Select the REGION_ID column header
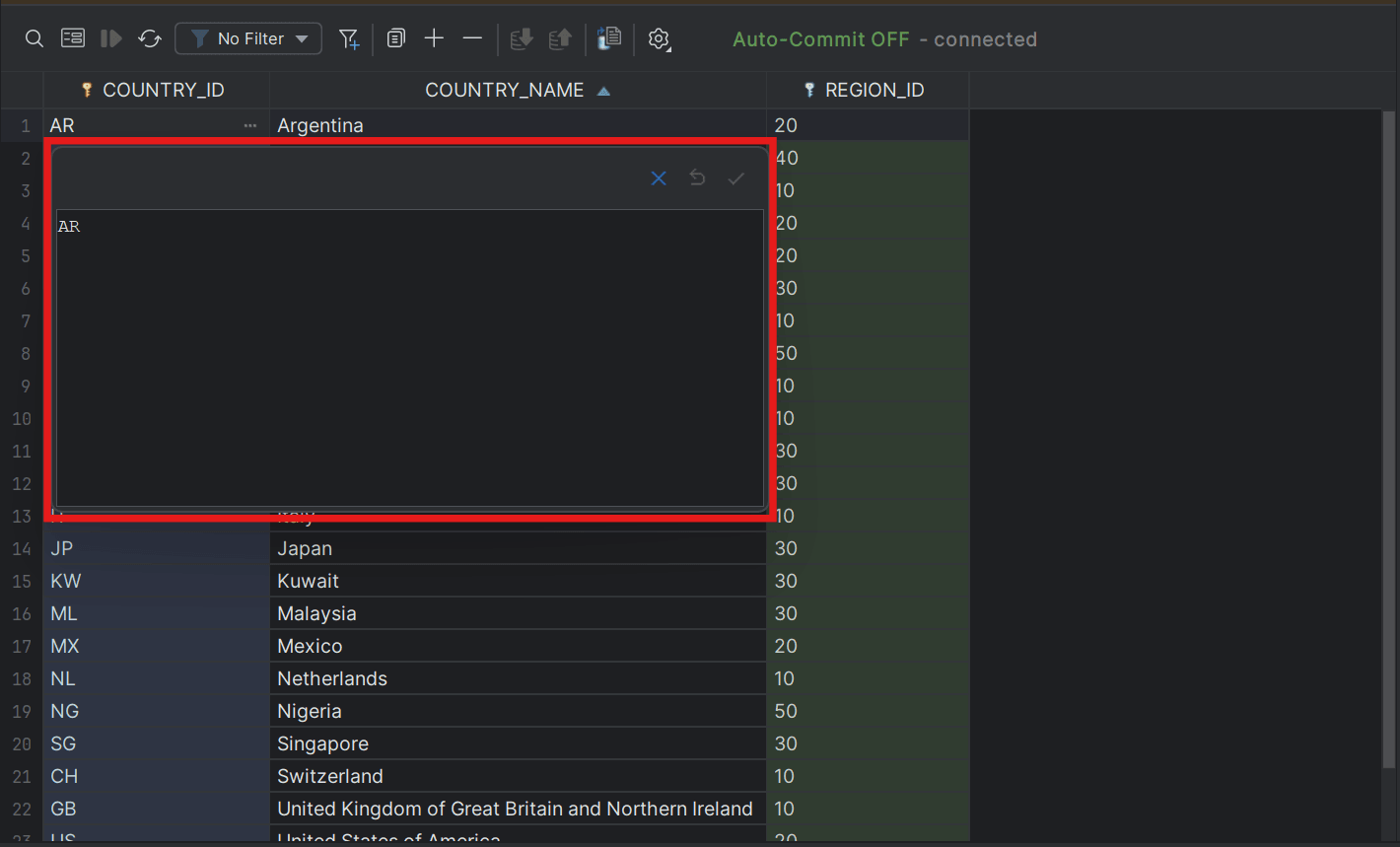Screen dimensions: 1400x847 coord(867,89)
